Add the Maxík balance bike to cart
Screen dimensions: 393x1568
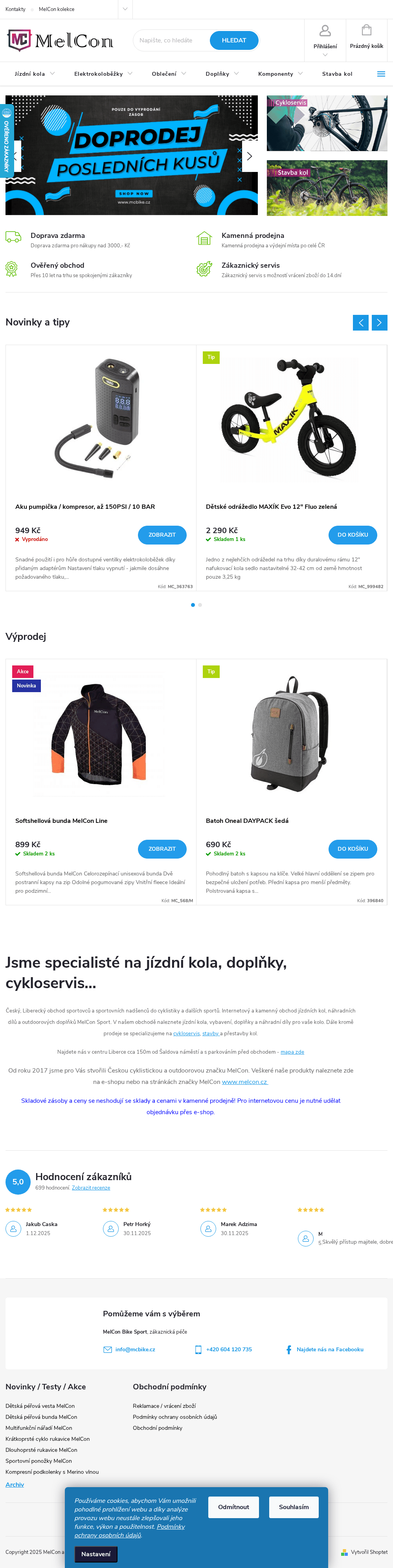[353, 534]
